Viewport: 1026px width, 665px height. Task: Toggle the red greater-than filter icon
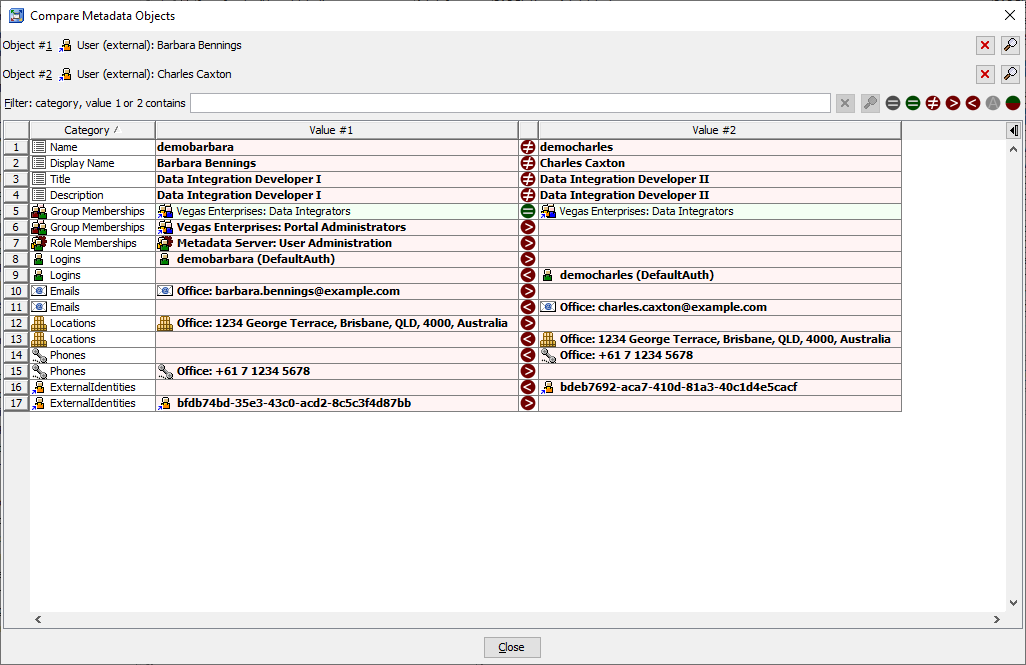click(953, 103)
